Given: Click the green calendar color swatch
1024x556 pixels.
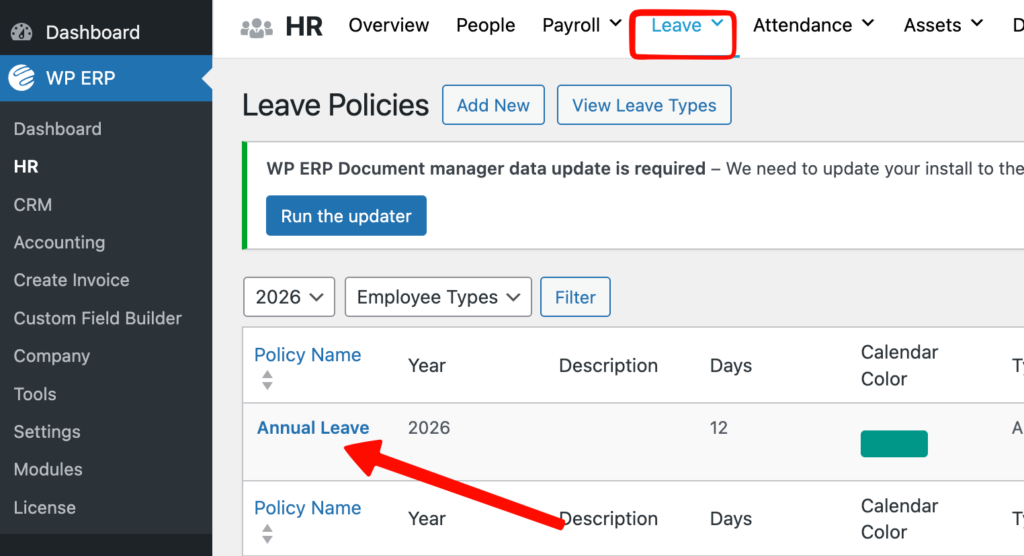Looking at the screenshot, I should pyautogui.click(x=894, y=444).
